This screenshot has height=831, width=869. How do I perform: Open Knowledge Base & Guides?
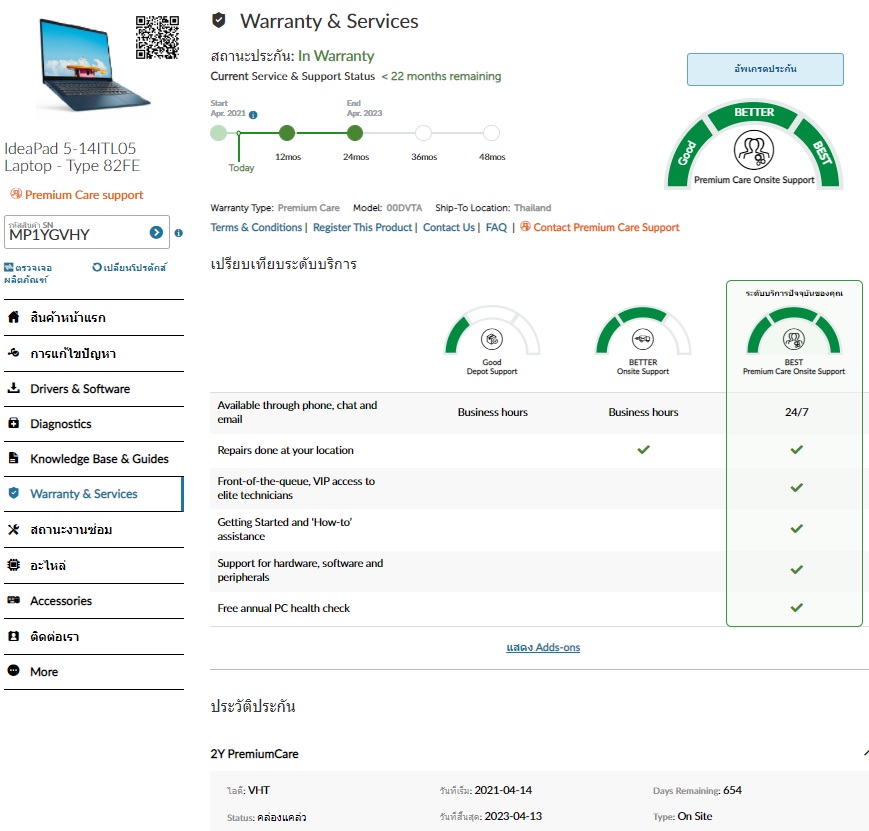[94, 459]
